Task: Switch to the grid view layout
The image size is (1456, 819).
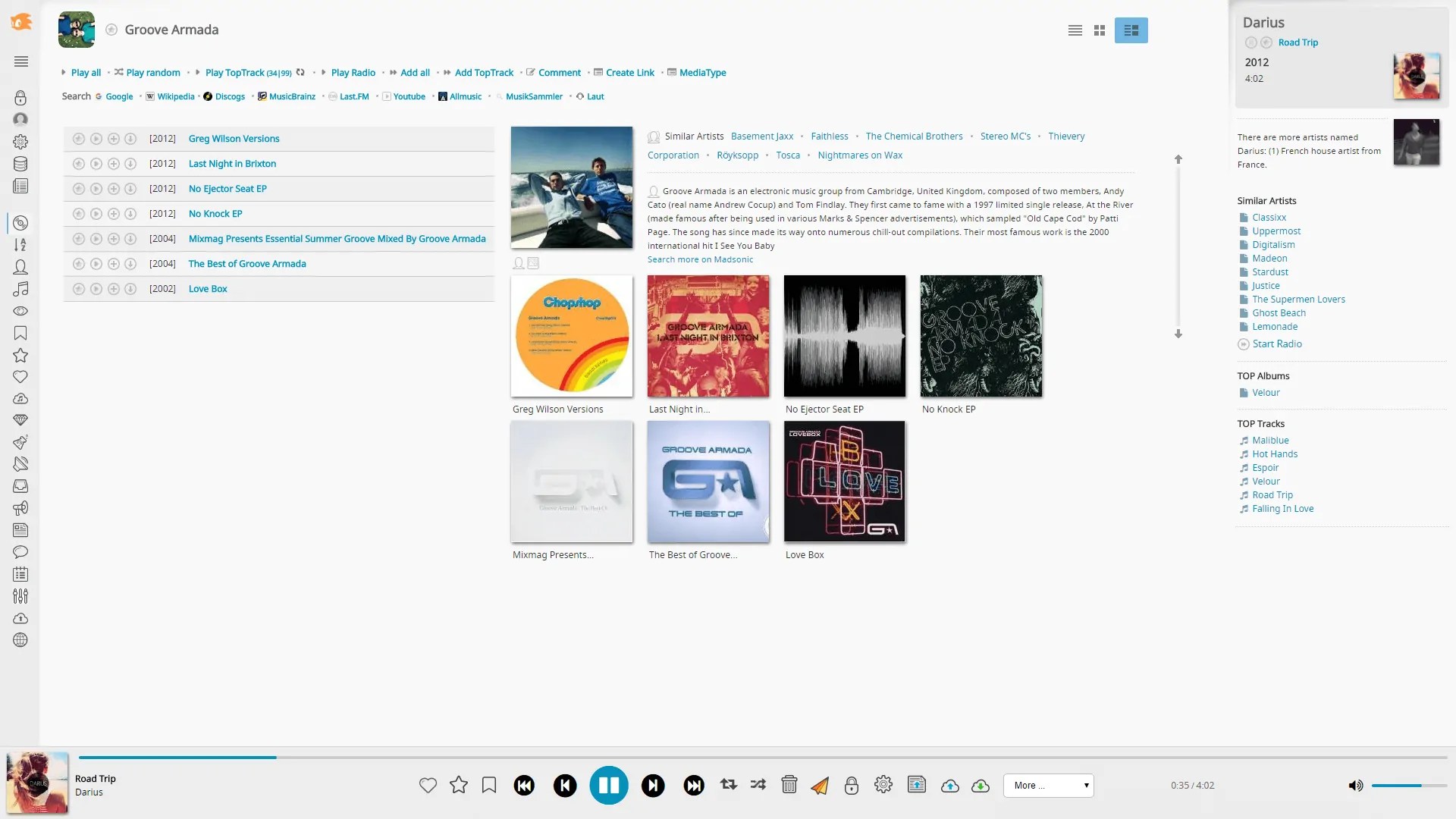Action: (x=1099, y=30)
